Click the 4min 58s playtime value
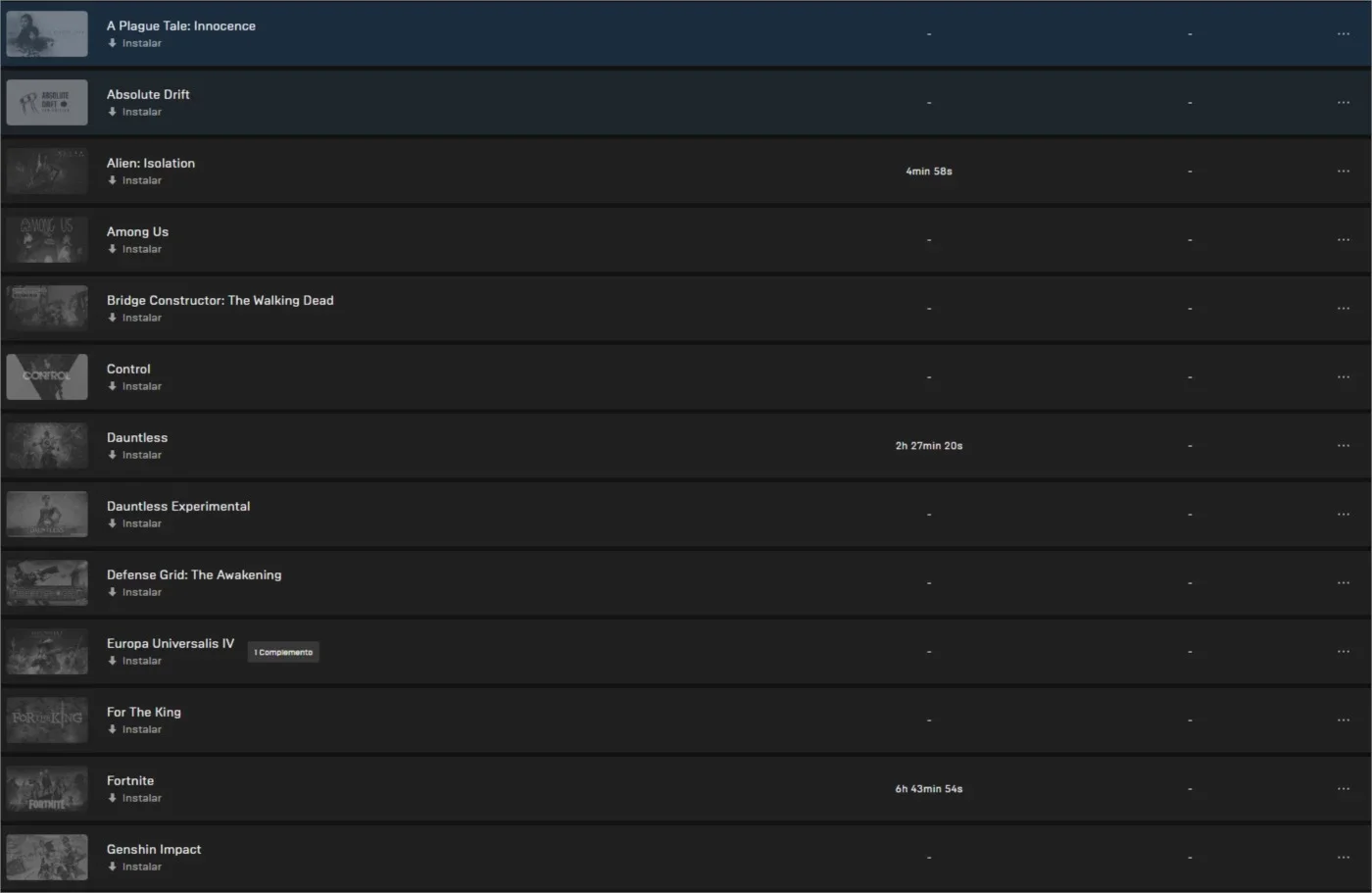 click(x=929, y=172)
